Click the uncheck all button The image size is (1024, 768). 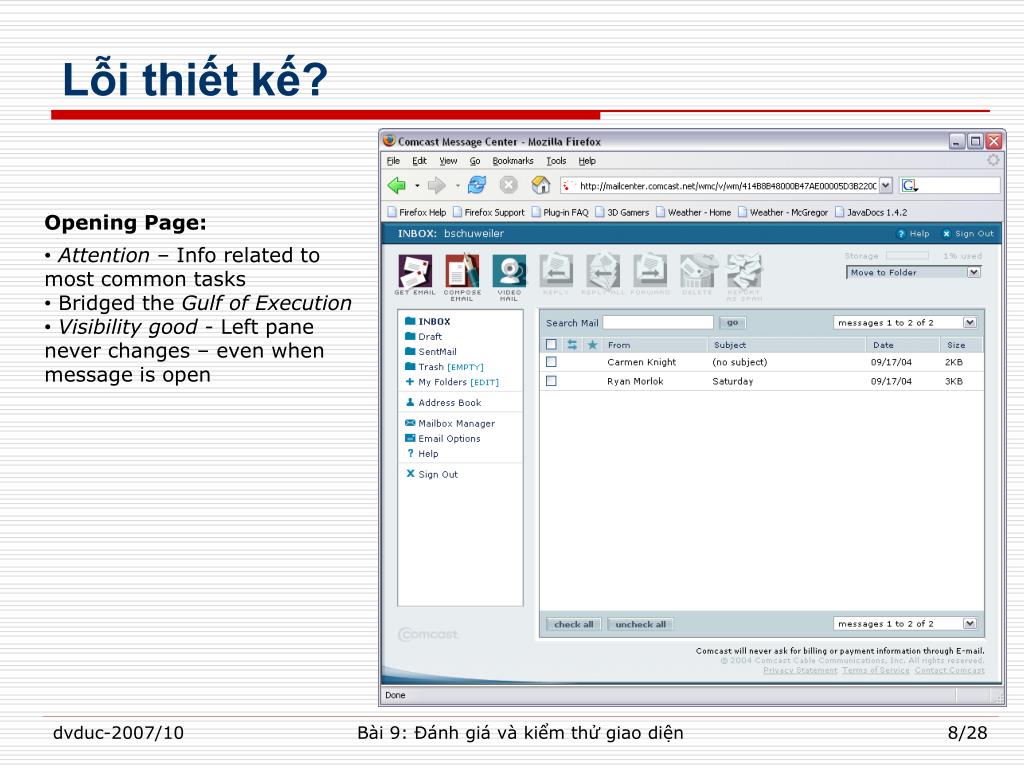(x=641, y=624)
